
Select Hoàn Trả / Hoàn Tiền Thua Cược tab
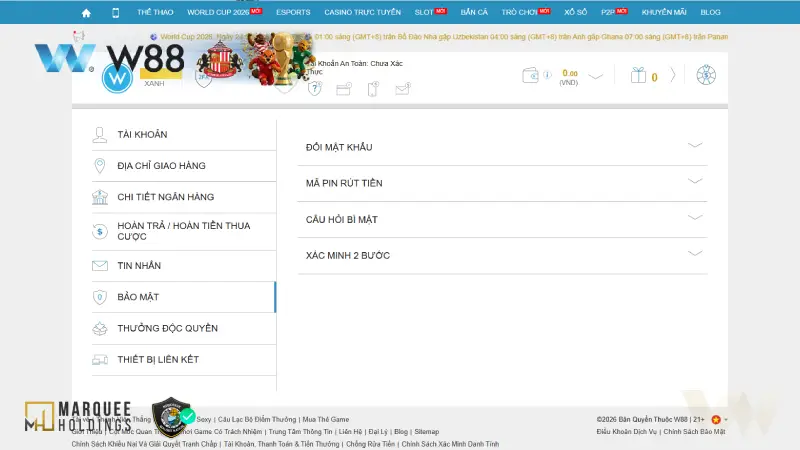[184, 232]
